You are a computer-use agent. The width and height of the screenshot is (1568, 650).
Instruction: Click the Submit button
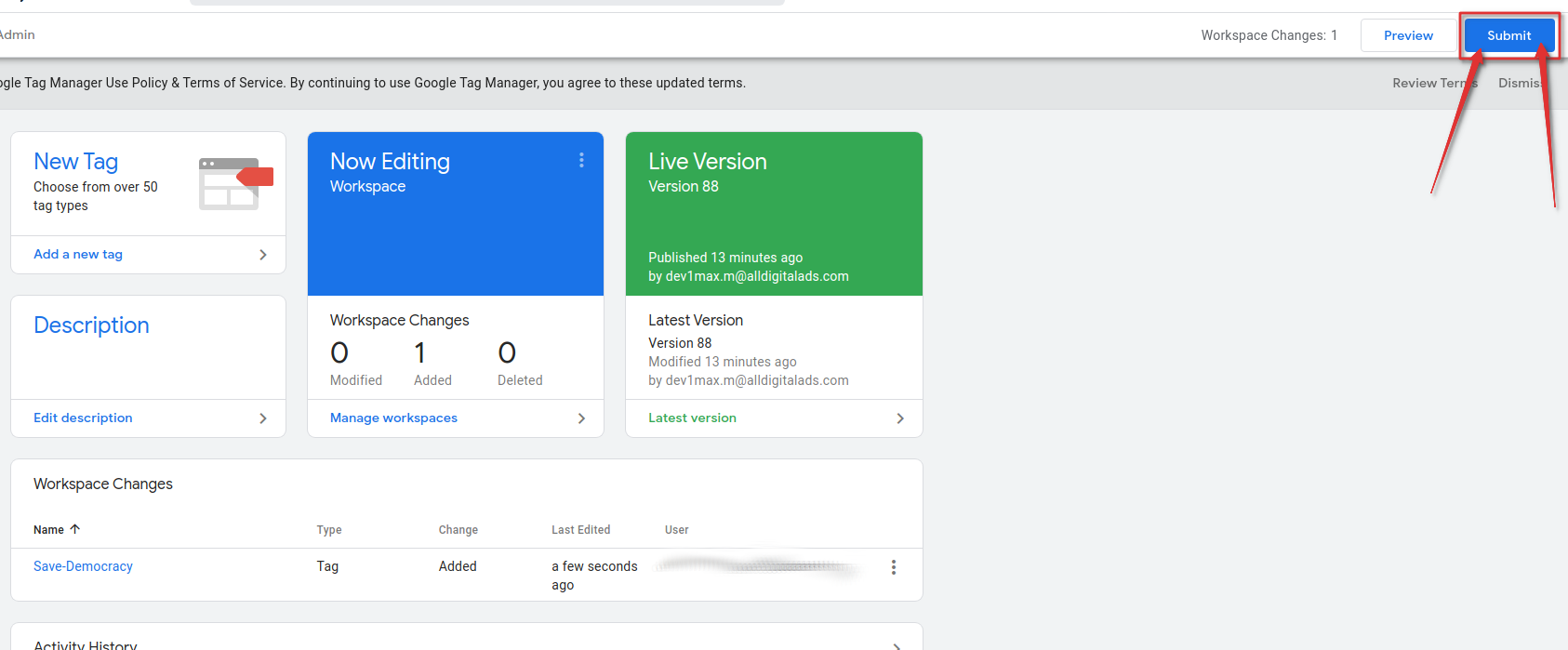[x=1508, y=35]
